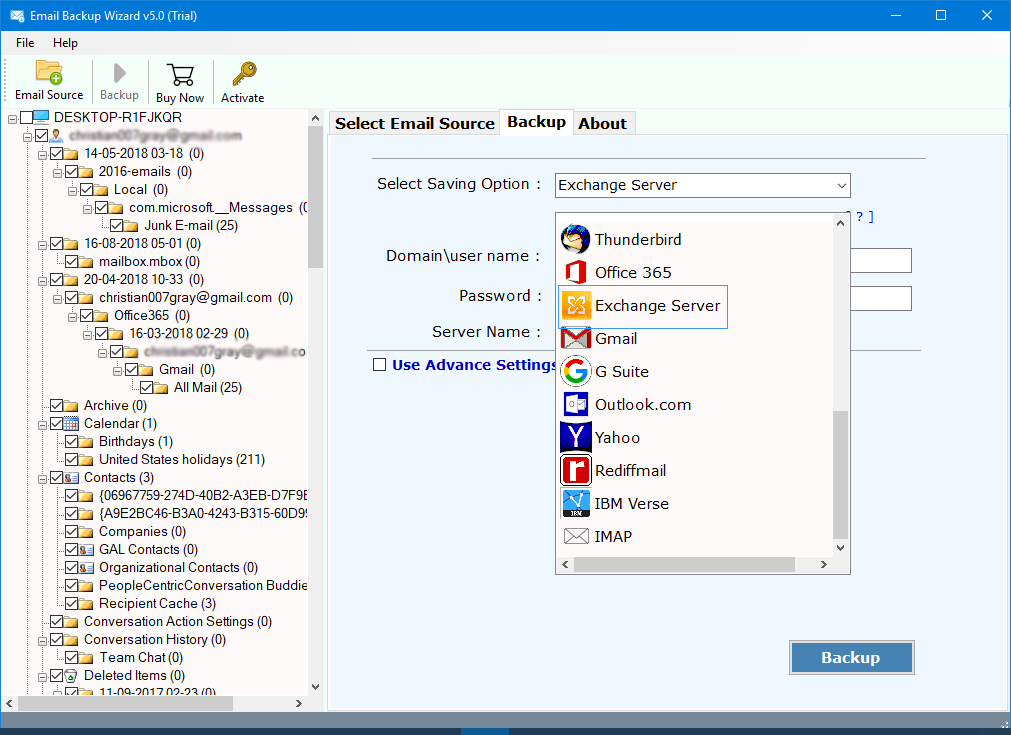Screen dimensions: 1011x735
Task: Click the Team Chat folder icon
Action: tap(86, 658)
